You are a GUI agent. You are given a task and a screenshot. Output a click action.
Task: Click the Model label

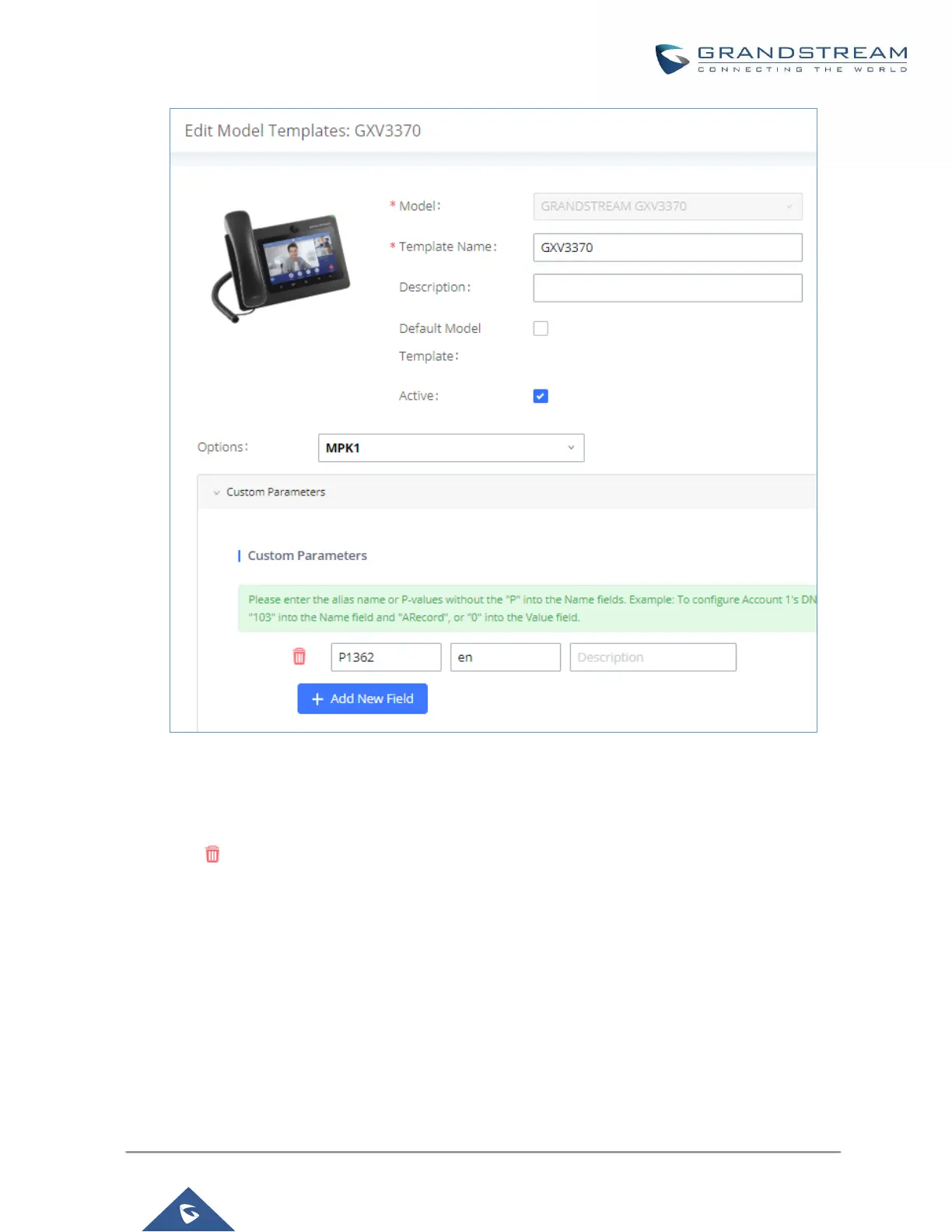pyautogui.click(x=420, y=206)
